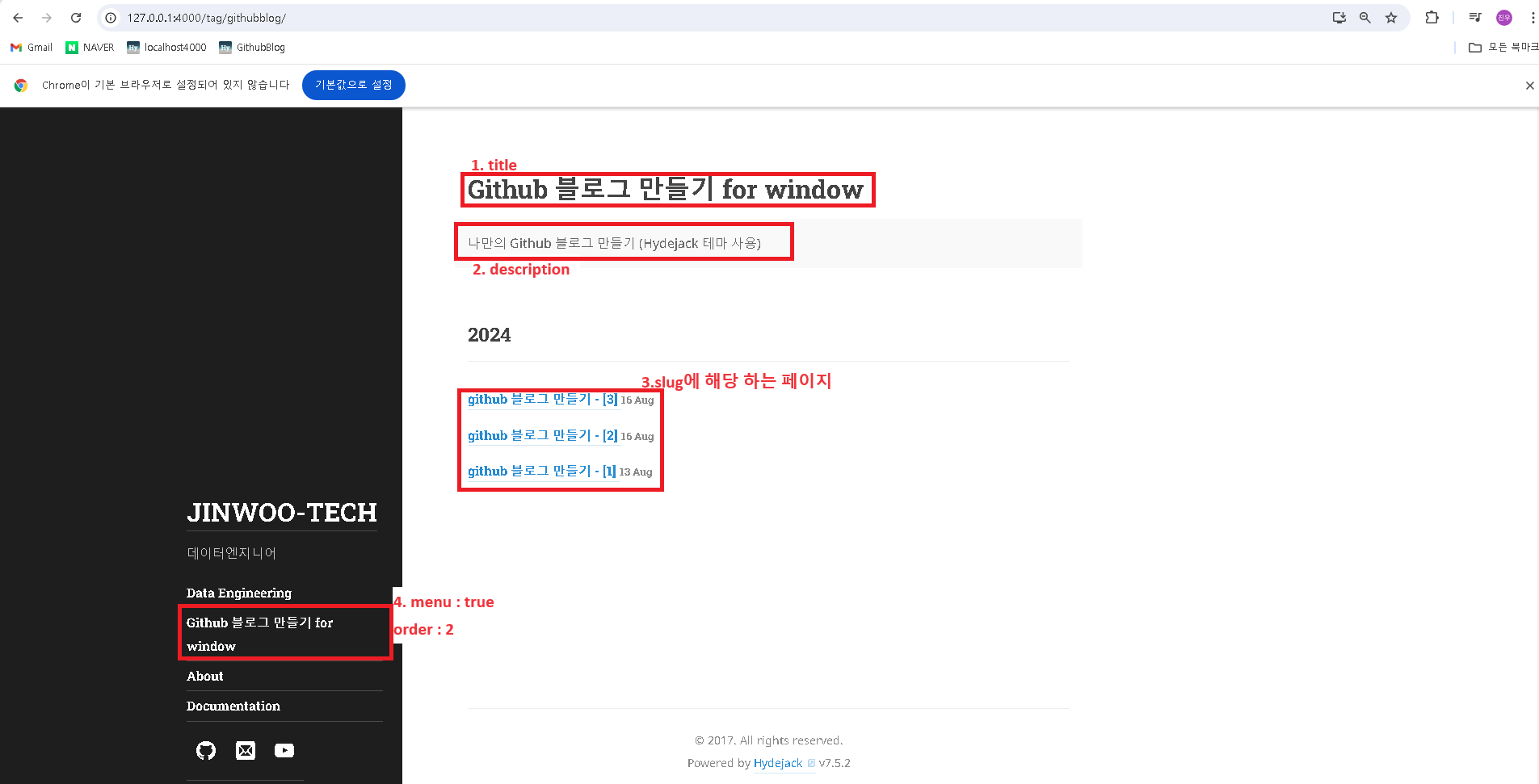Open the email envelope icon in sidebar

click(x=246, y=751)
